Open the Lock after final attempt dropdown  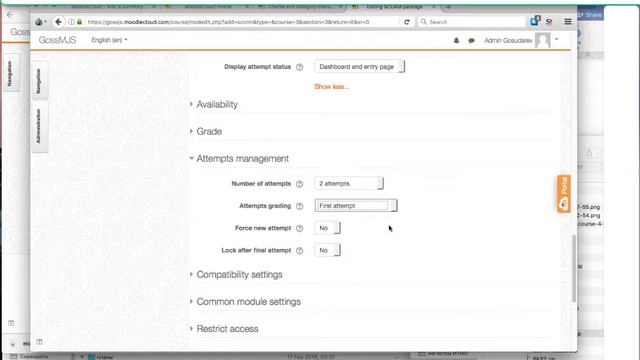click(327, 250)
